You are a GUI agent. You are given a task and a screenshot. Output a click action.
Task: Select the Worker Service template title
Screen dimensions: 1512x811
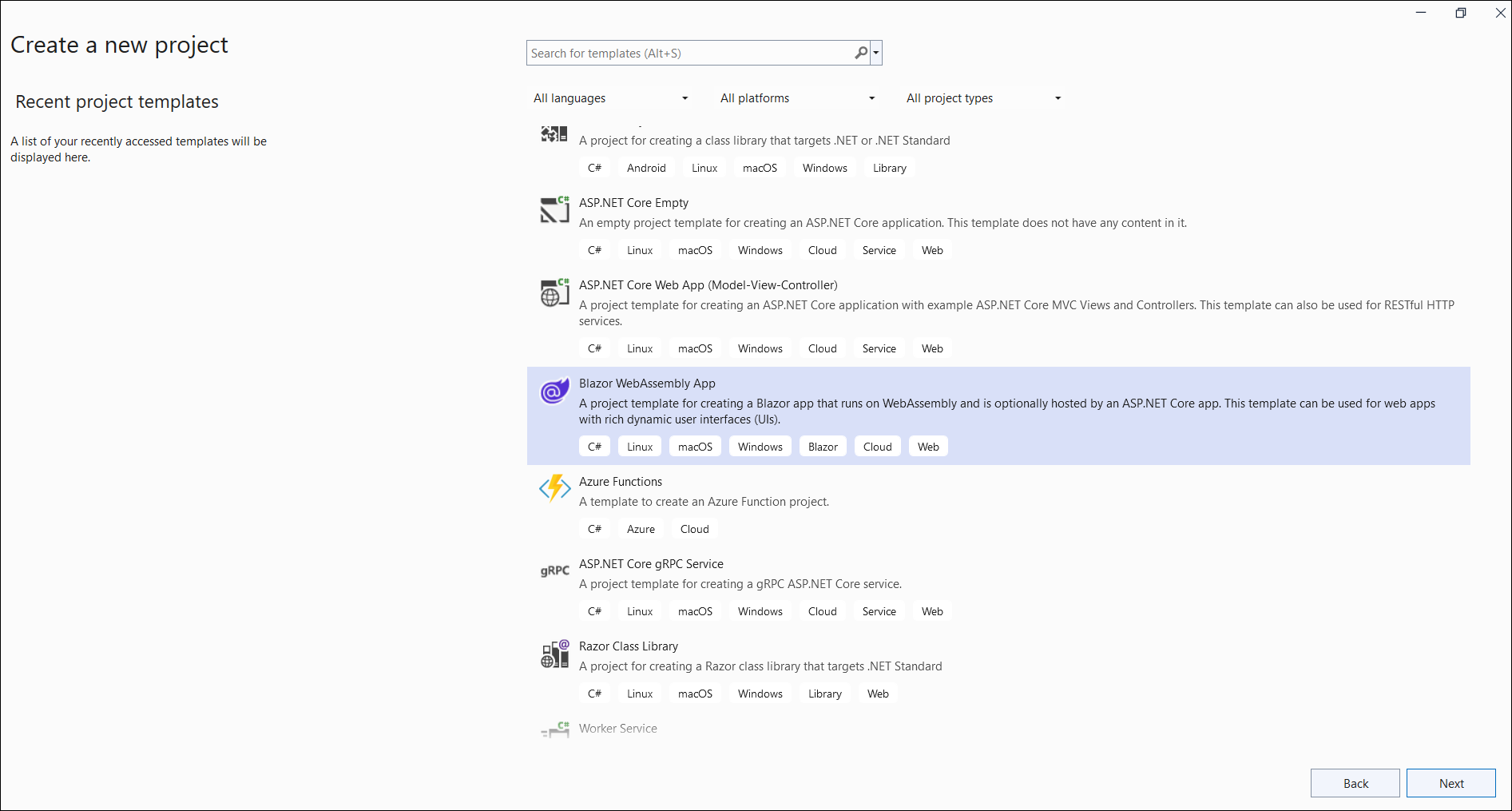[618, 729]
